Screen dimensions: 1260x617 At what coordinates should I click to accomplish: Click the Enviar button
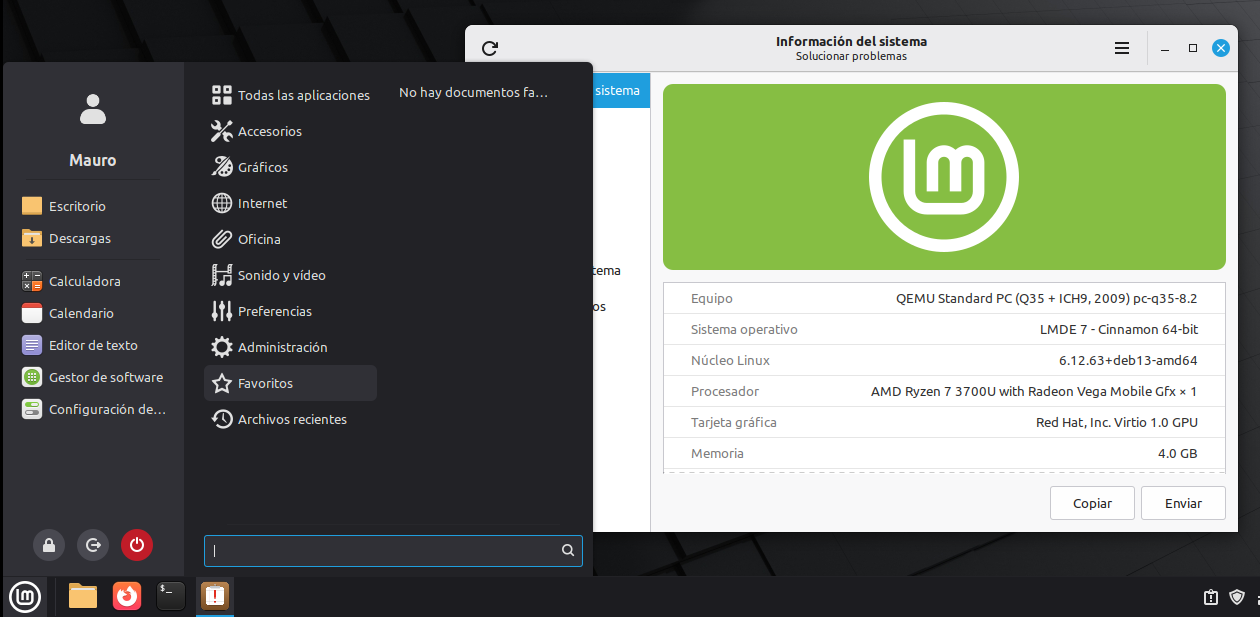coord(1183,503)
